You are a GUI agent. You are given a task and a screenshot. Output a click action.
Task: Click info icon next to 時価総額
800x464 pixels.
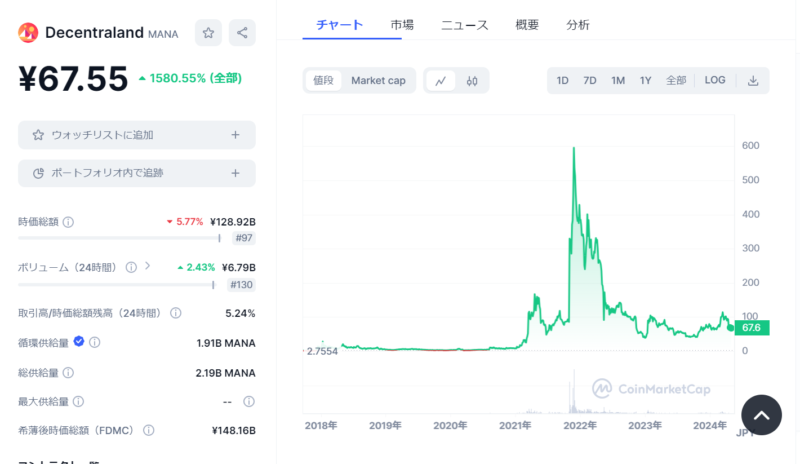(68, 222)
